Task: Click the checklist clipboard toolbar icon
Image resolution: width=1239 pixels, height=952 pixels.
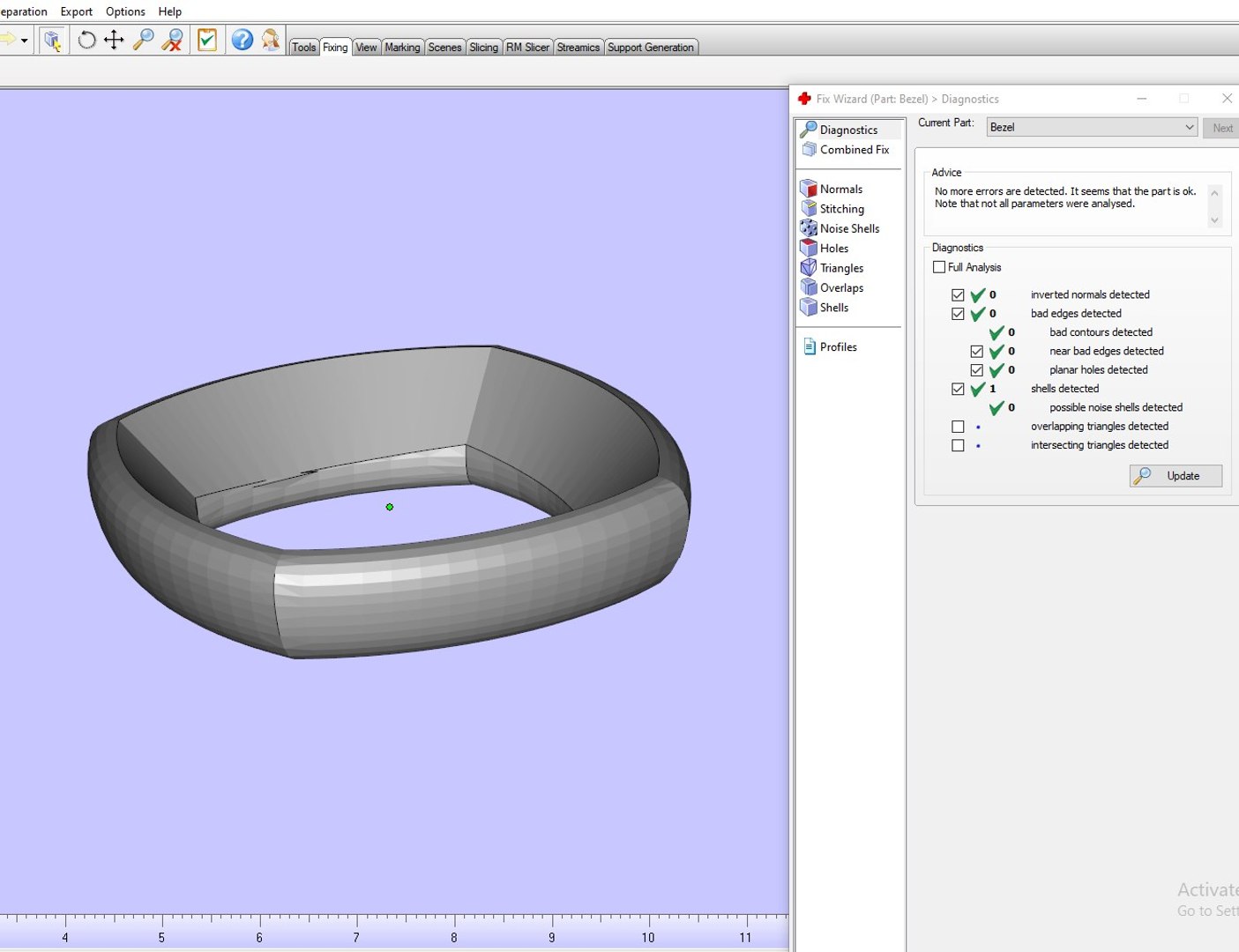Action: click(x=207, y=40)
